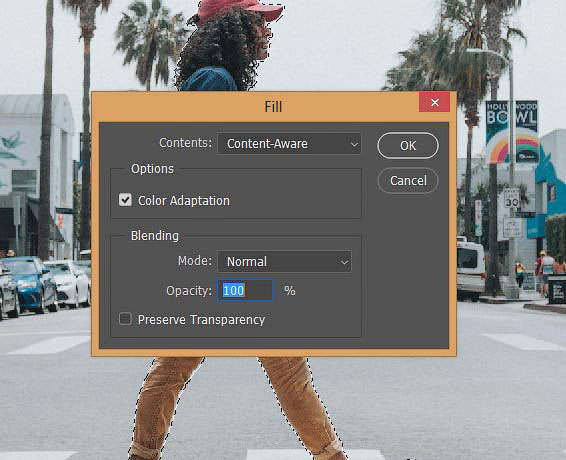Toggle the Preserve Transparency checkbox
Viewport: 566px width, 460px height.
pyautogui.click(x=125, y=319)
